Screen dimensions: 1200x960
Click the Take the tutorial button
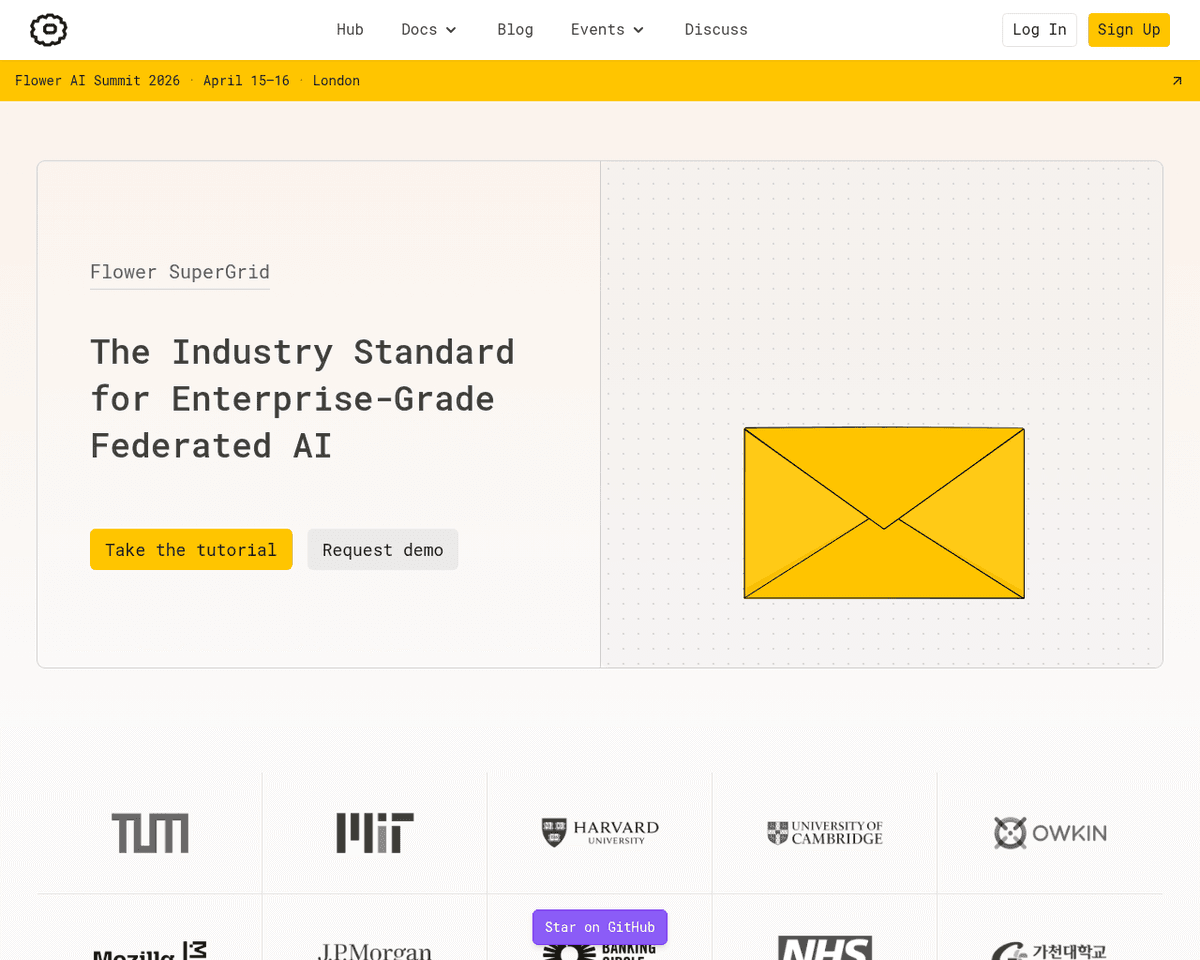pyautogui.click(x=191, y=550)
